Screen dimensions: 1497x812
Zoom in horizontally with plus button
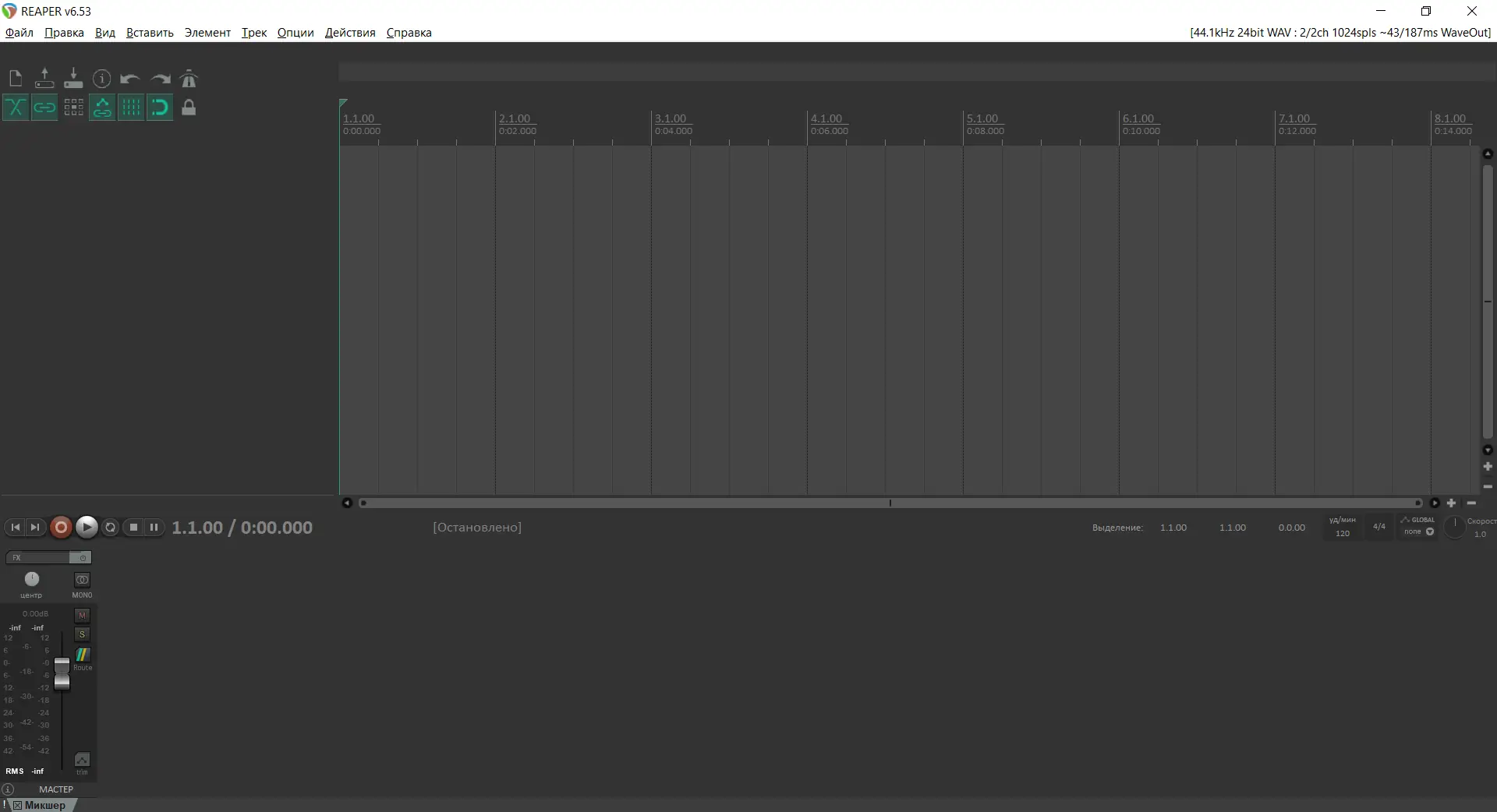(1452, 503)
